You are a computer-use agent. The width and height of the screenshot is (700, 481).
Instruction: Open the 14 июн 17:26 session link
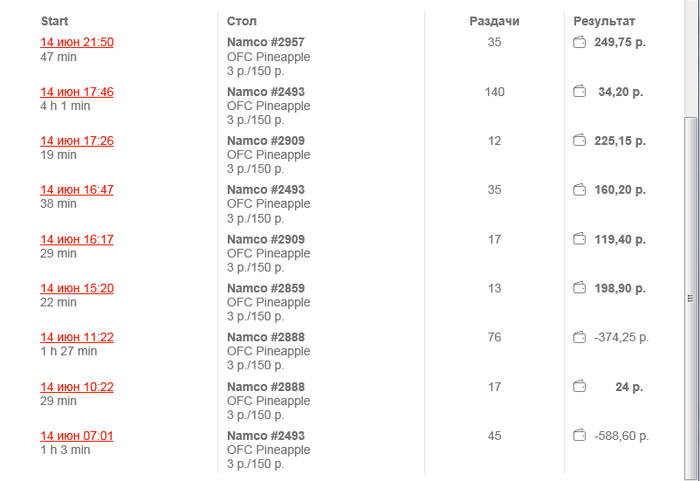pos(77,141)
